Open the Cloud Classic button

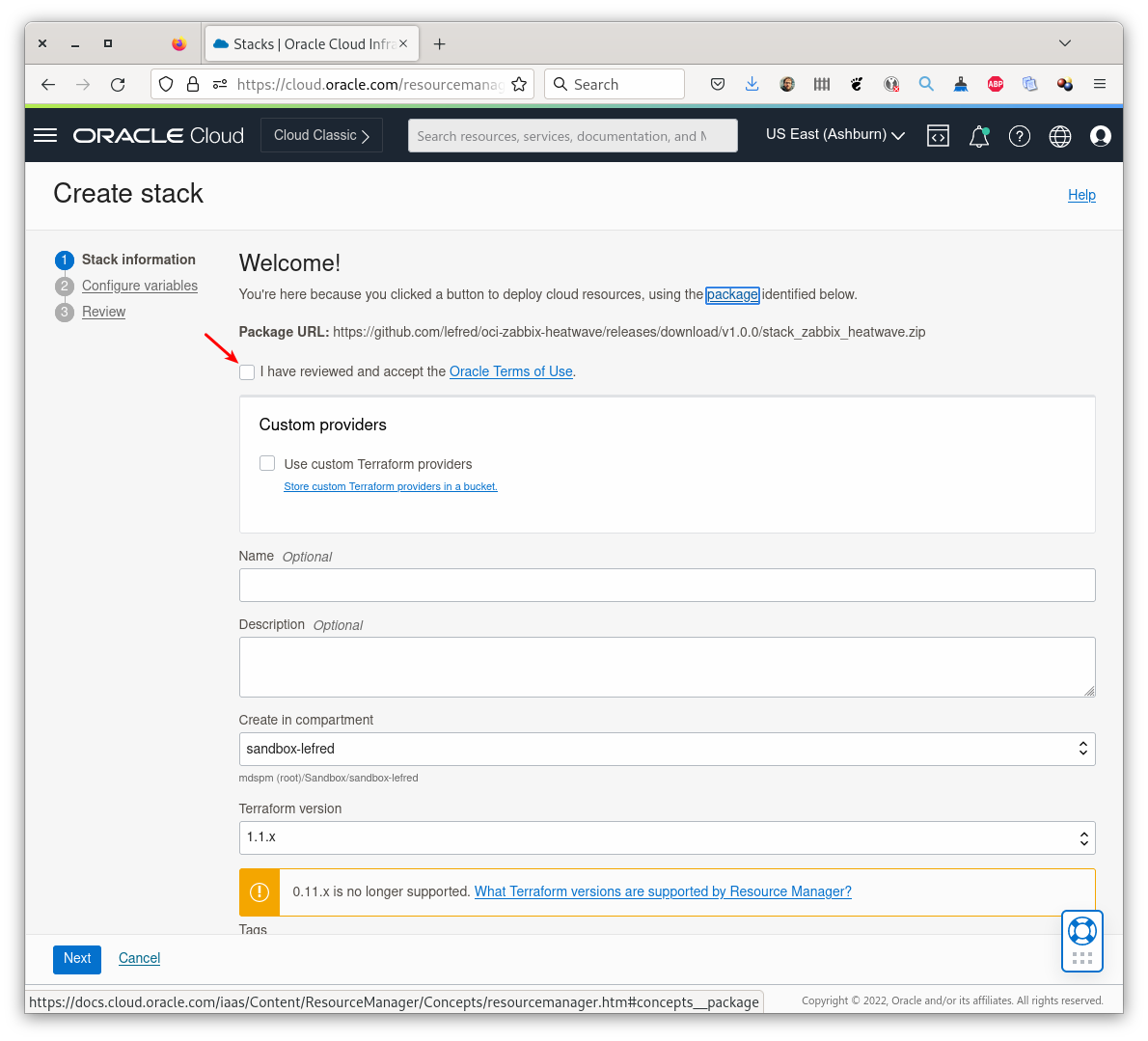click(321, 135)
